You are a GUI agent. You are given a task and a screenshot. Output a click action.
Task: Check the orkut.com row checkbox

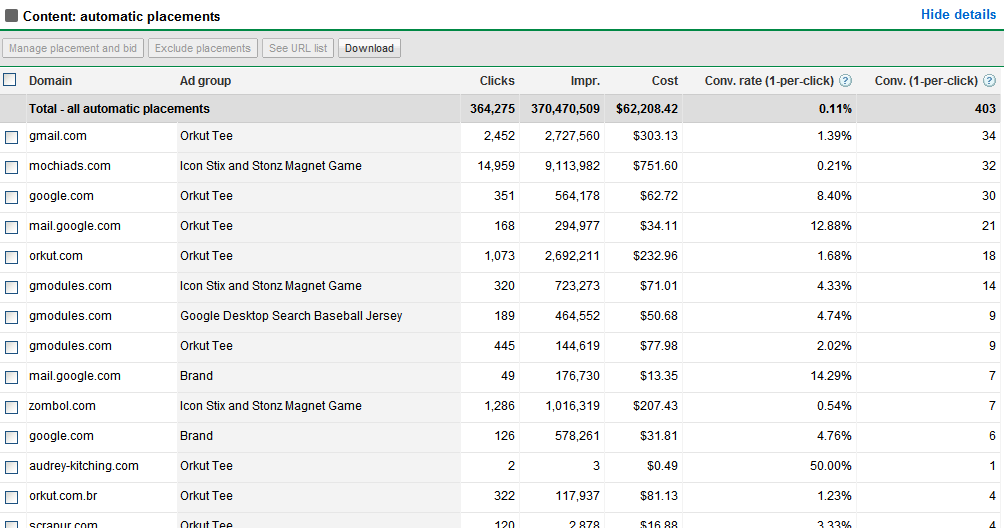pos(11,257)
